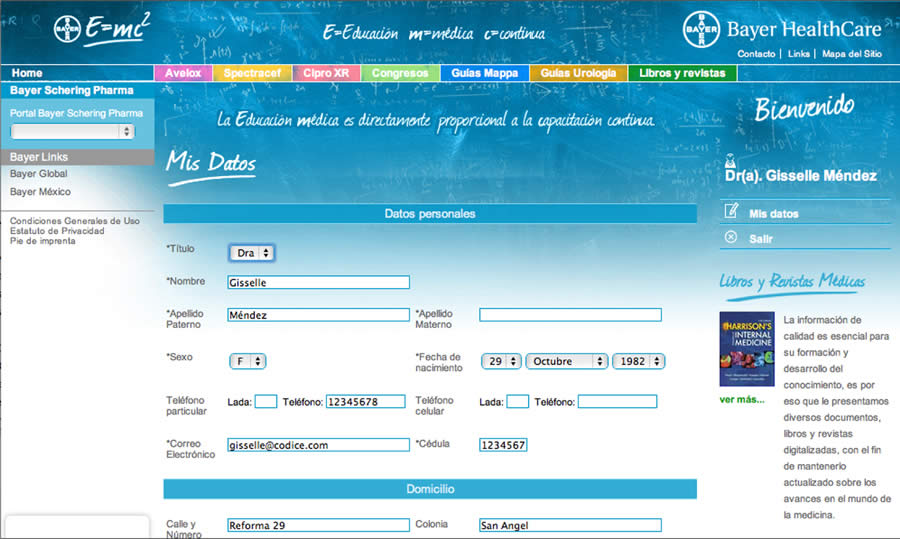Click the Calle y Número field

(319, 525)
